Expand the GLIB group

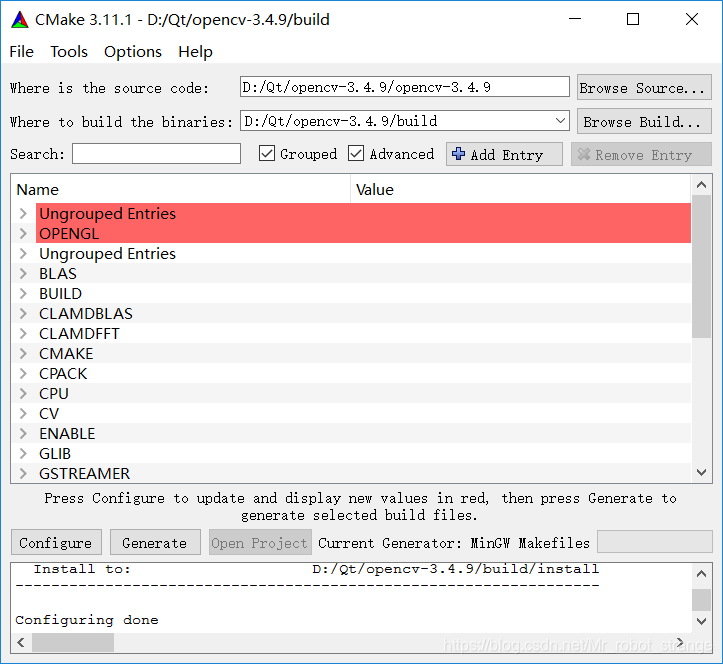(x=23, y=453)
